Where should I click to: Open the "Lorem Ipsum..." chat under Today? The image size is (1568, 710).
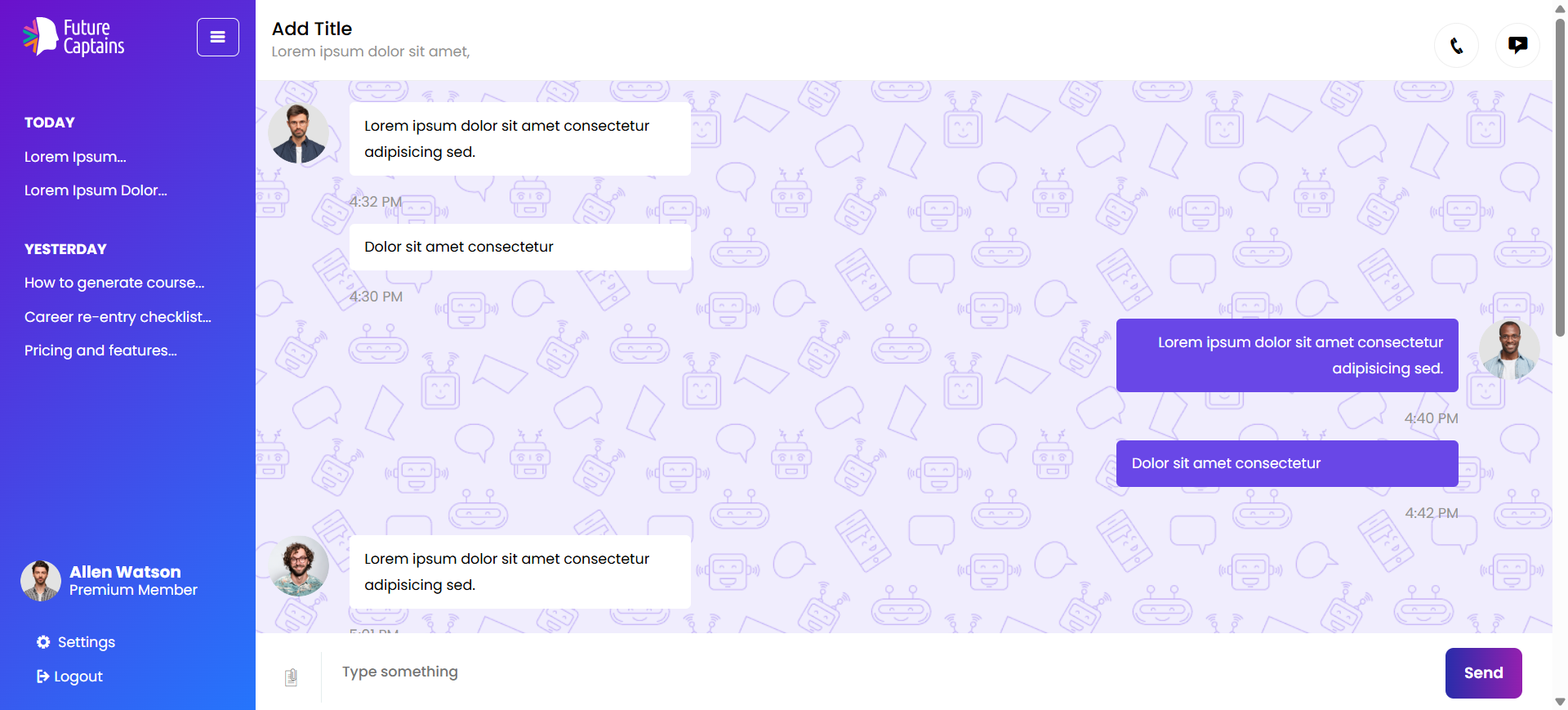[x=75, y=157]
